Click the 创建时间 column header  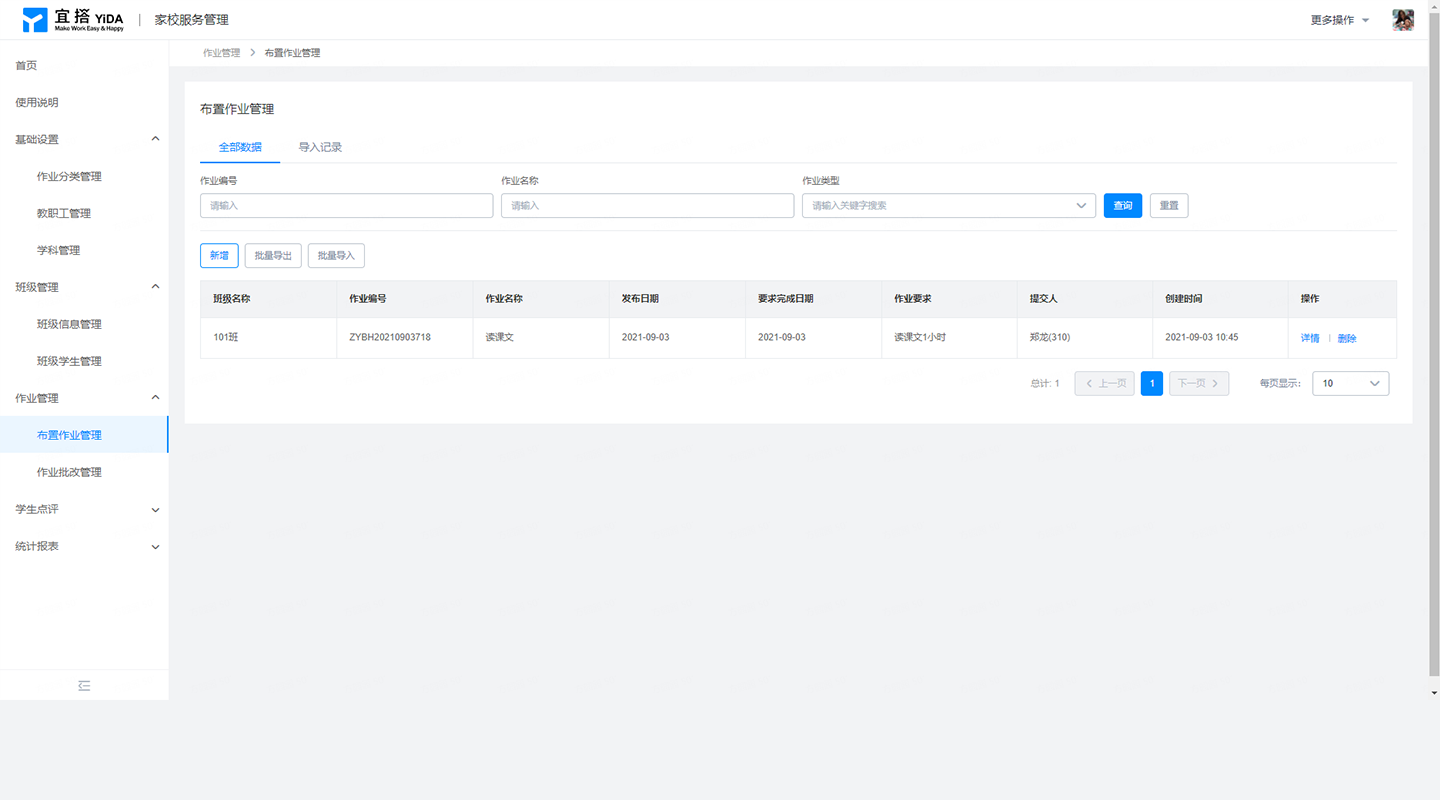point(1220,299)
